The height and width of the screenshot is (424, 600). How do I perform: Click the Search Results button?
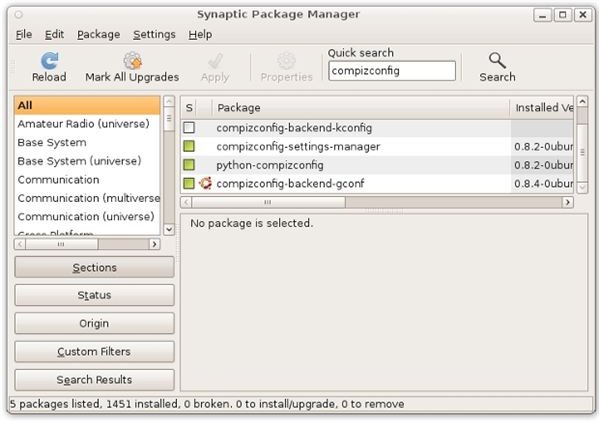(94, 380)
